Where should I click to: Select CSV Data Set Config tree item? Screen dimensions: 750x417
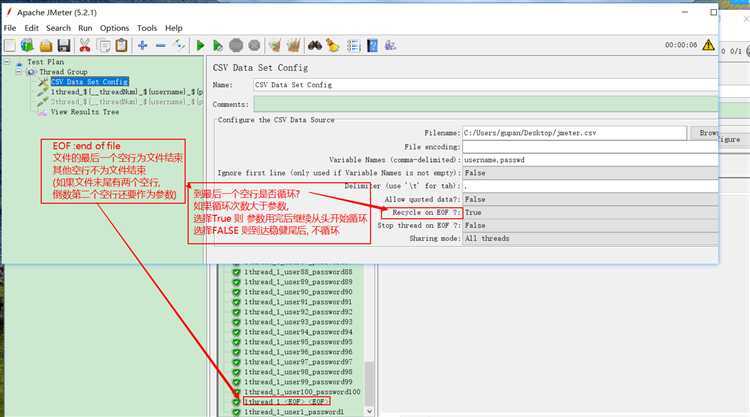pos(89,82)
